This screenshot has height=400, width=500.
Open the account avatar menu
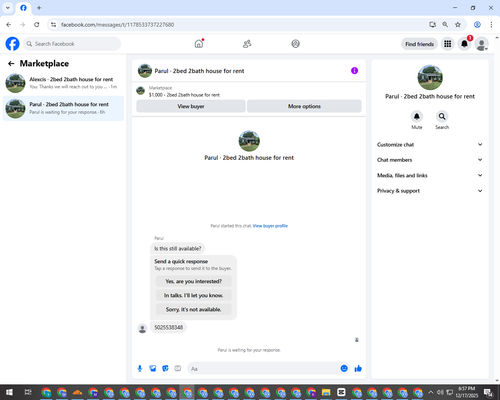coord(481,44)
